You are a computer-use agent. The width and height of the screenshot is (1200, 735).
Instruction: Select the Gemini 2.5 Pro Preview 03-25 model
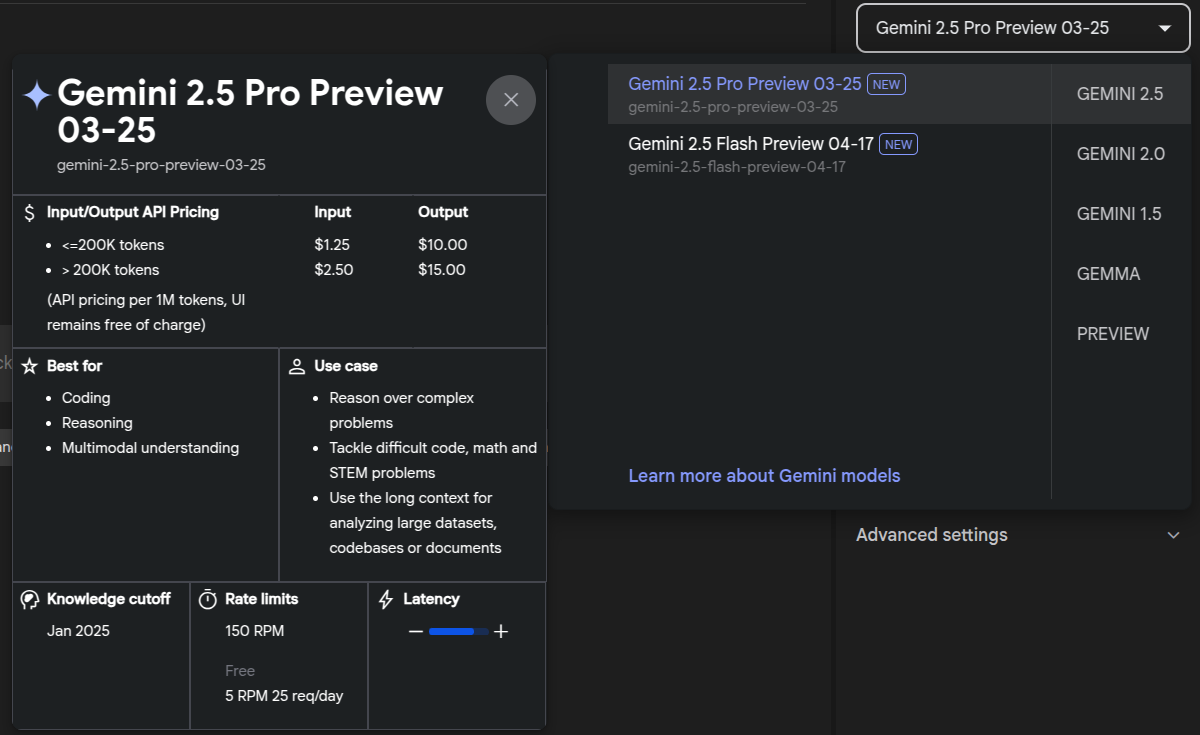(x=829, y=94)
